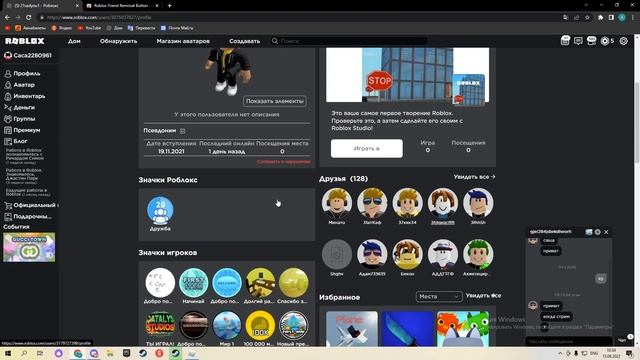This screenshot has height=360, width=640.
Task: Click the Дружба 20 friendship badge
Action: pyautogui.click(x=160, y=211)
